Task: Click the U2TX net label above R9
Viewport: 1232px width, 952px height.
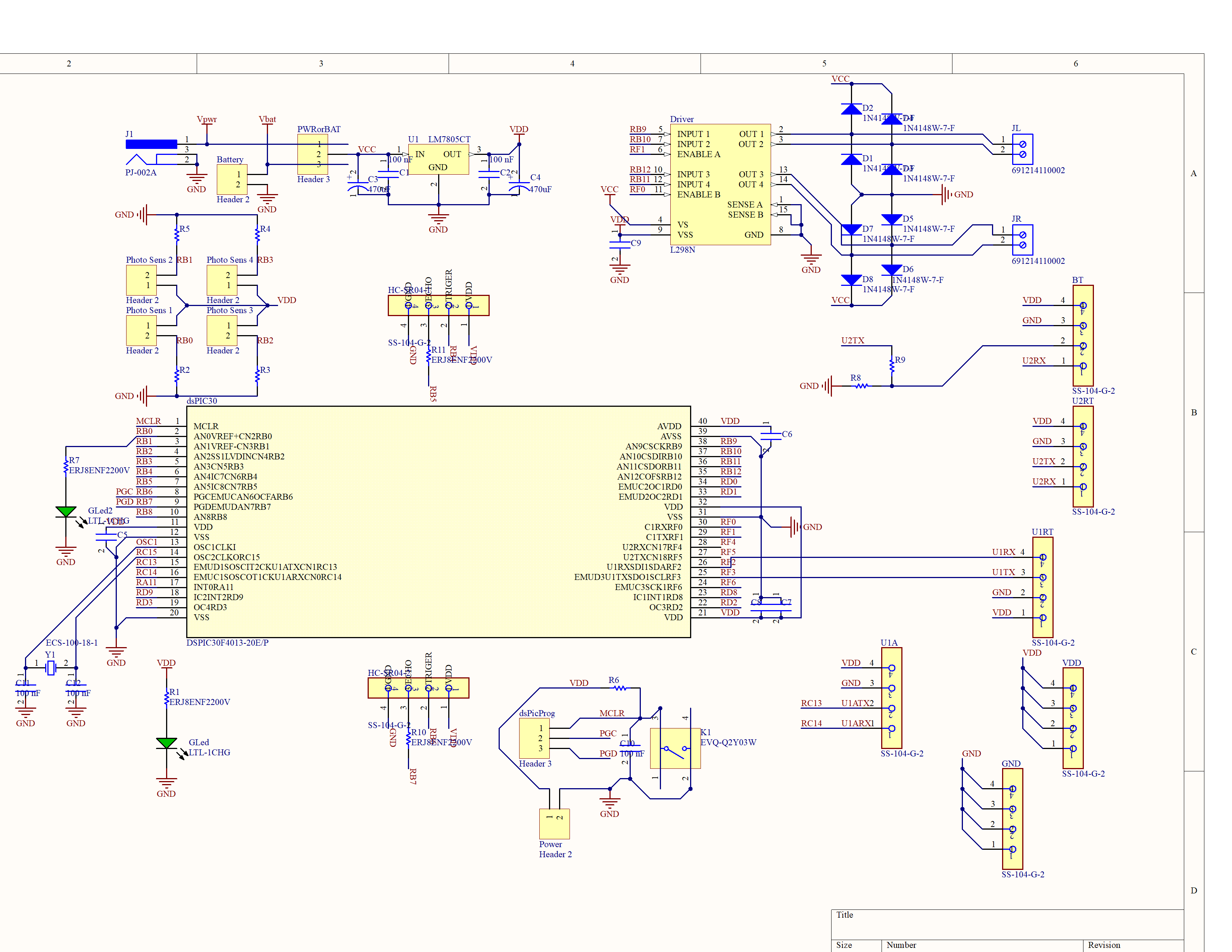Action: point(852,341)
